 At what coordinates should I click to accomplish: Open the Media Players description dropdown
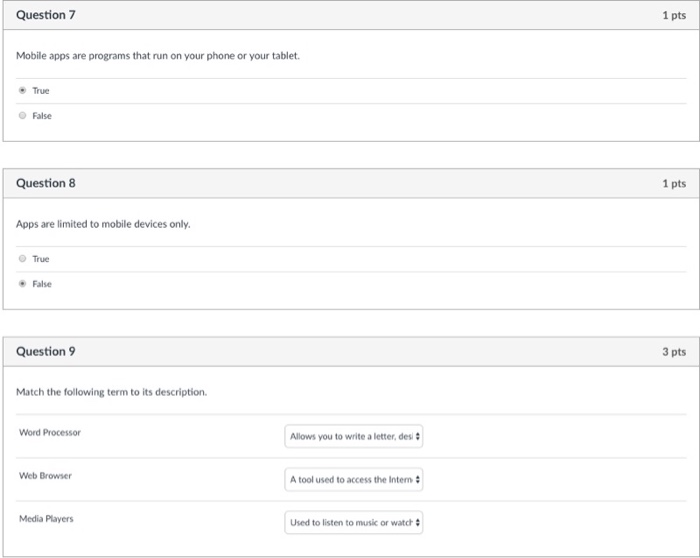354,522
